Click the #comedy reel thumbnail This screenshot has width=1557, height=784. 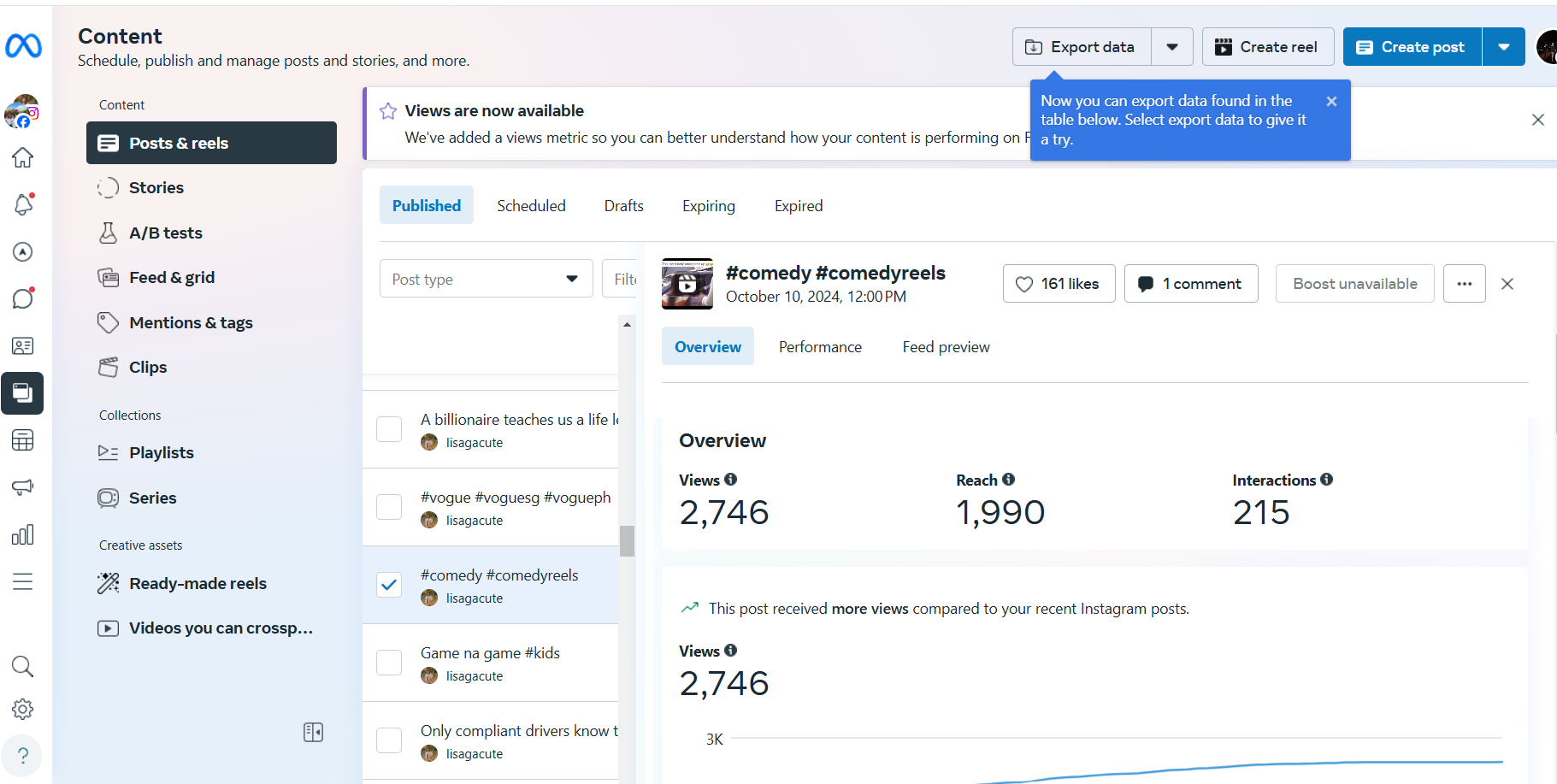click(687, 284)
